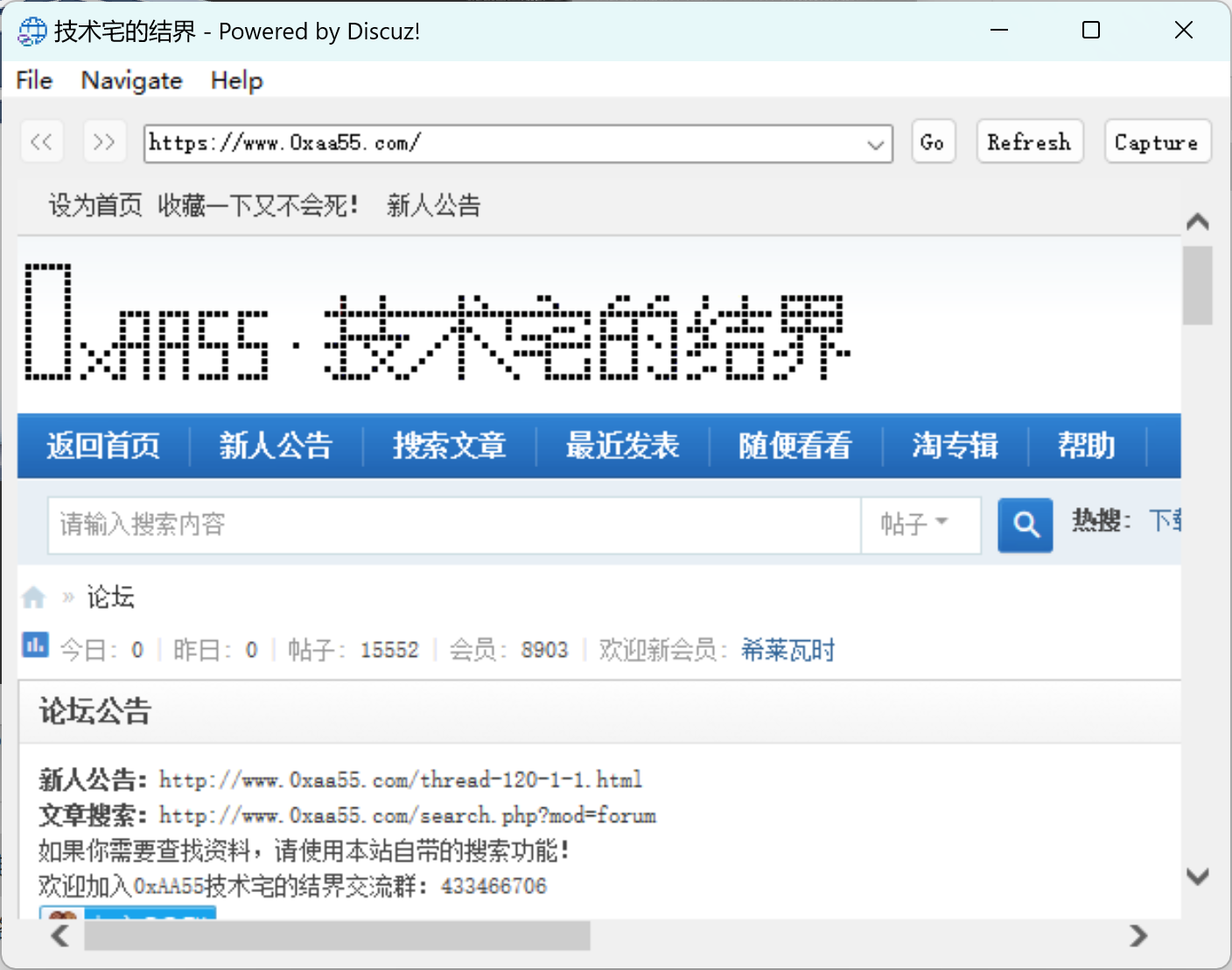This screenshot has height=970, width=1232.
Task: Open new member 希莱瓦时 profile link
Action: [x=787, y=650]
